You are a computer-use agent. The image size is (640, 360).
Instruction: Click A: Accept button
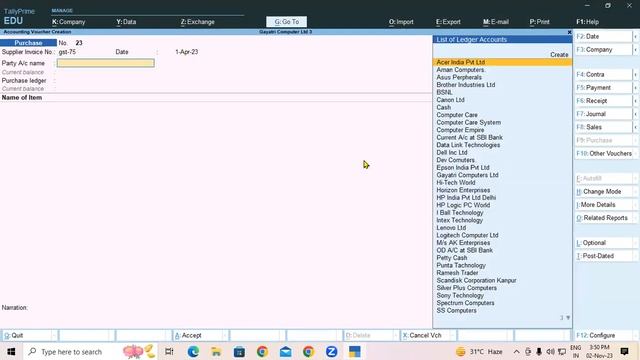pos(200,335)
